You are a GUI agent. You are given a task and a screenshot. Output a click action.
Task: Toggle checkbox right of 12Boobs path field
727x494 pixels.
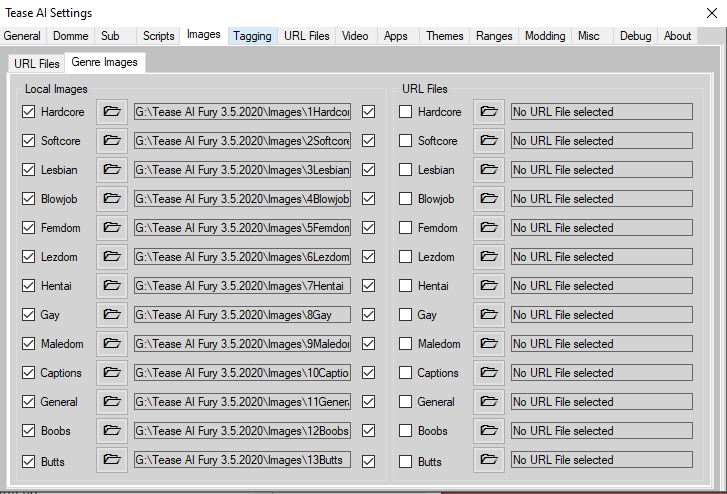click(369, 430)
